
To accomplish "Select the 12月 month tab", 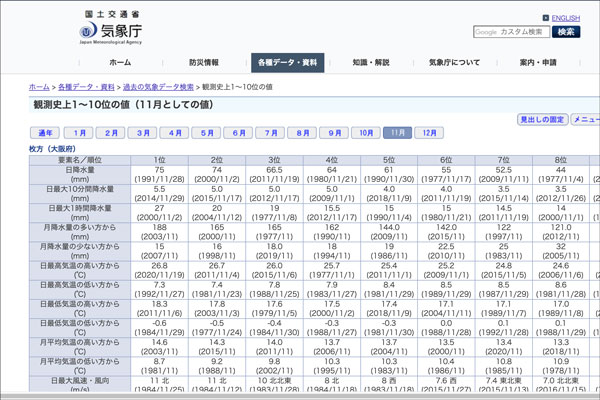I will tap(428, 133).
